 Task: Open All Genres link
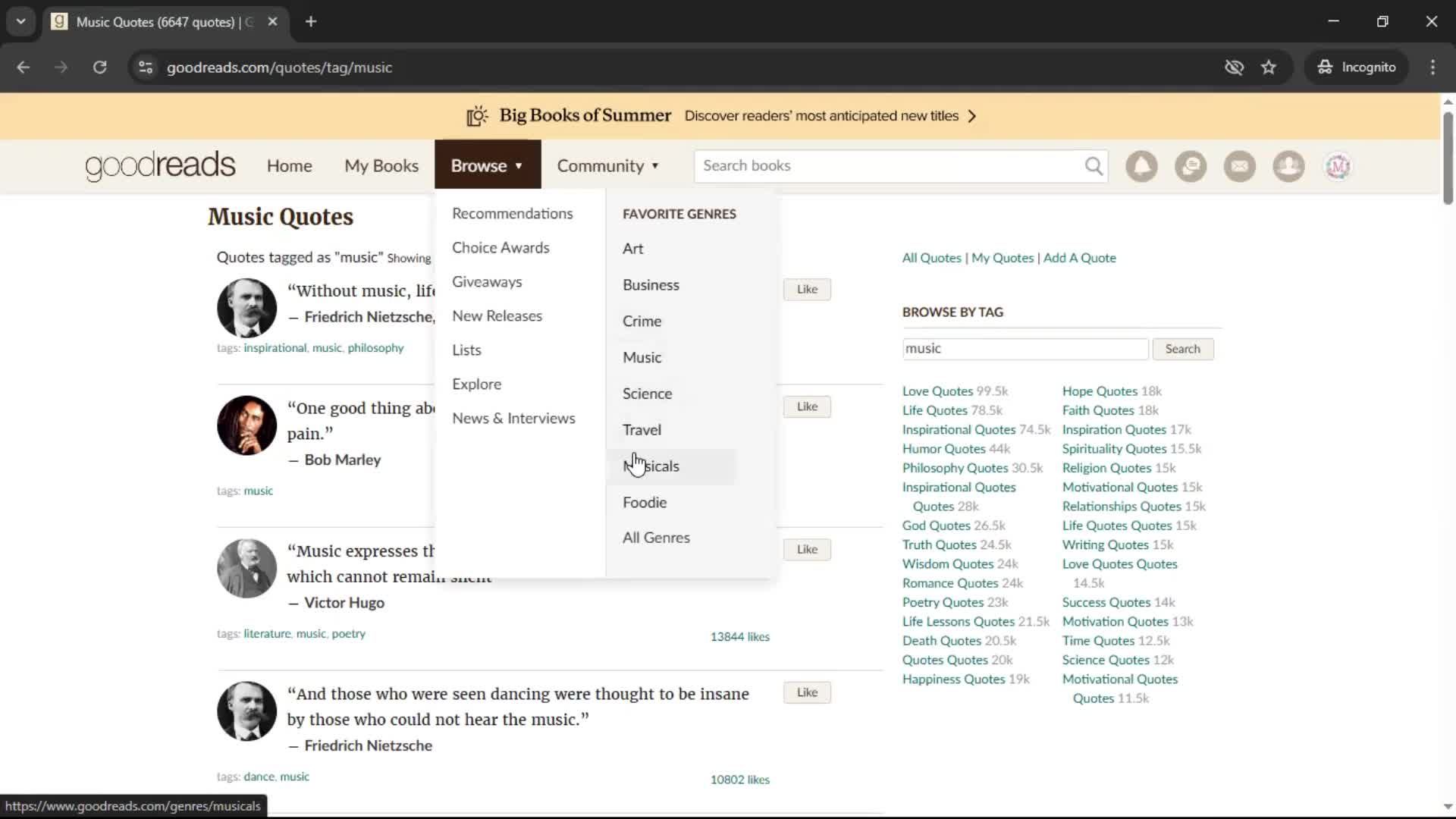656,538
